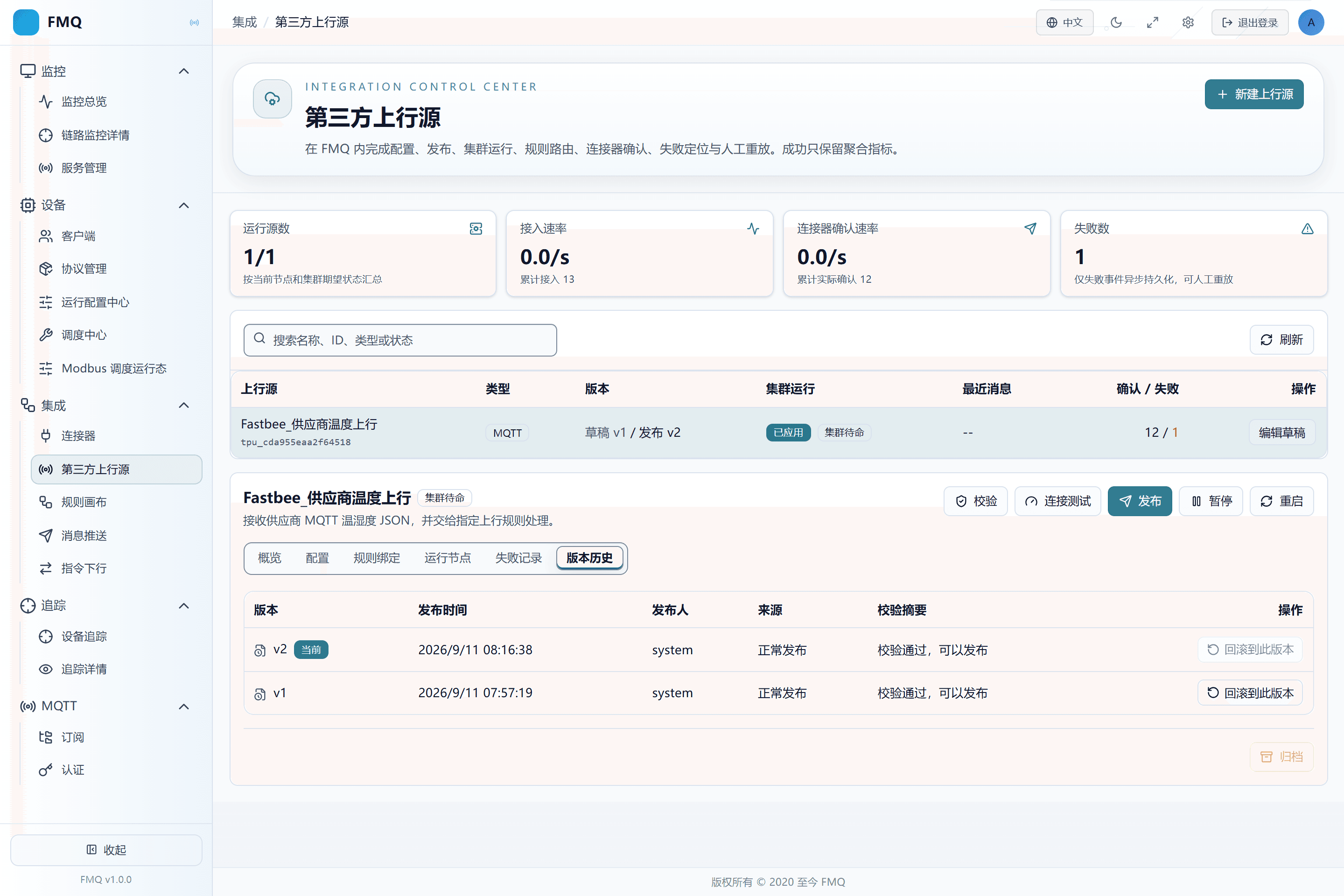
Task: Collapse the 设备 sidebar group
Action: [183, 205]
